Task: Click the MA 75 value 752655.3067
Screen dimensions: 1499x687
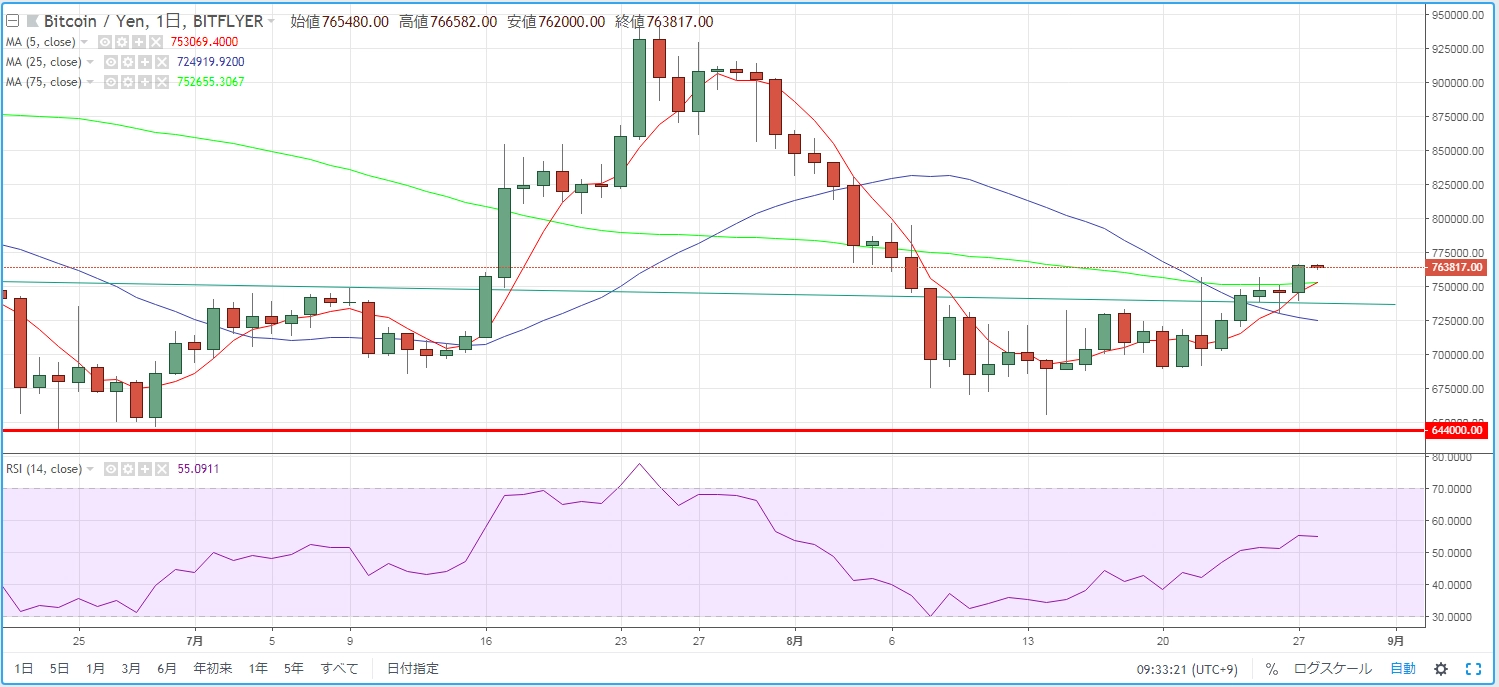Action: point(211,82)
